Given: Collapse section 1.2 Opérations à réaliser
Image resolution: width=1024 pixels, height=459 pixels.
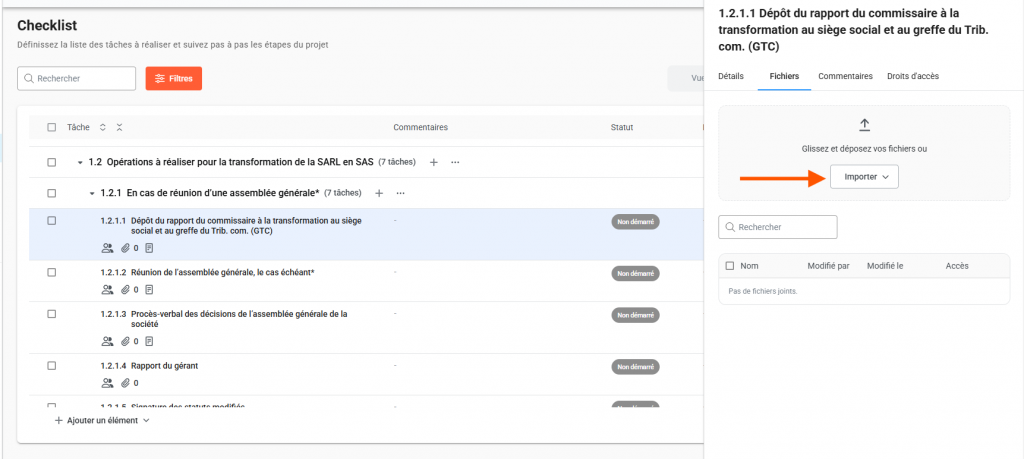Looking at the screenshot, I should (x=80, y=162).
